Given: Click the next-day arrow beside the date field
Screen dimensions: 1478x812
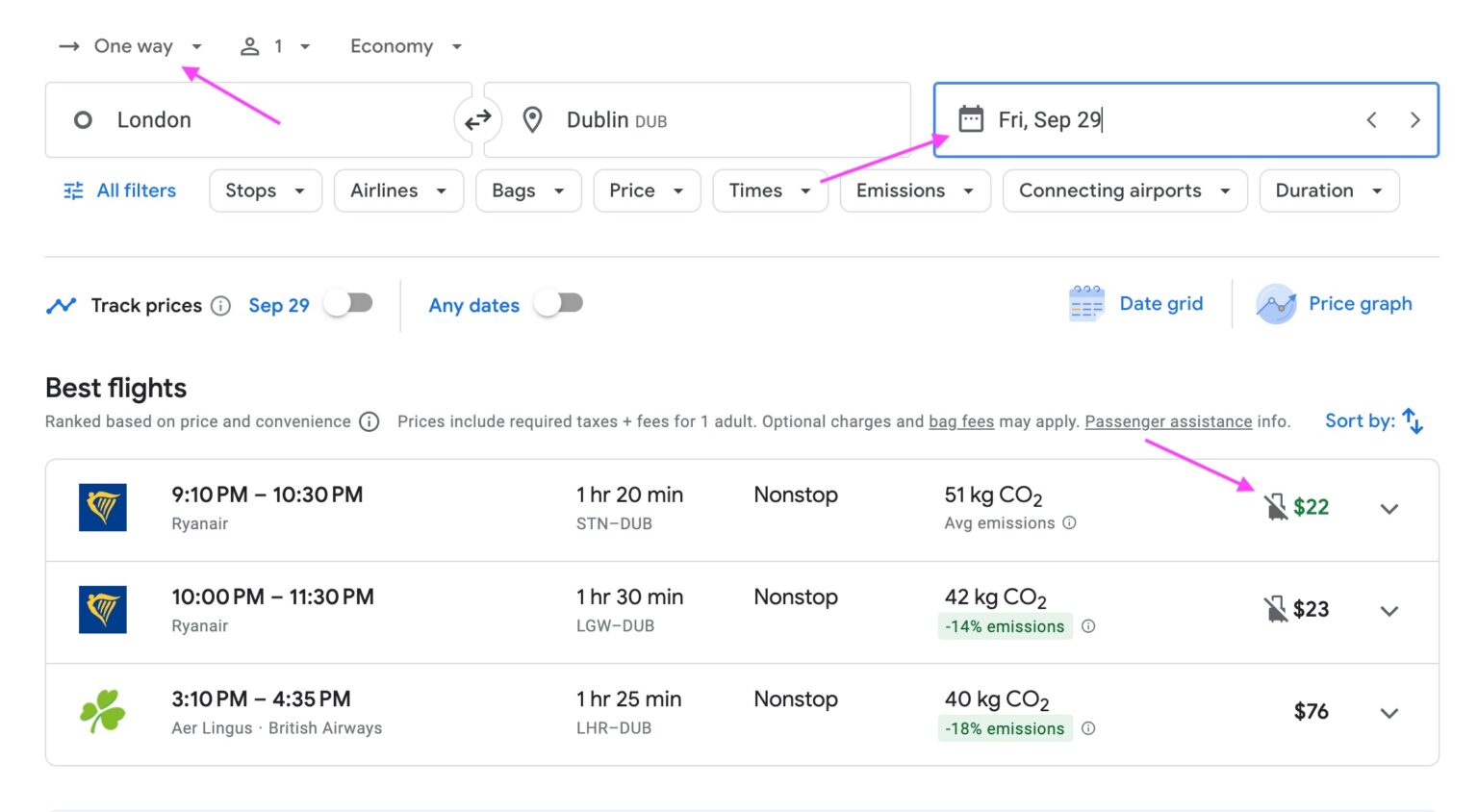Looking at the screenshot, I should click(x=1414, y=119).
